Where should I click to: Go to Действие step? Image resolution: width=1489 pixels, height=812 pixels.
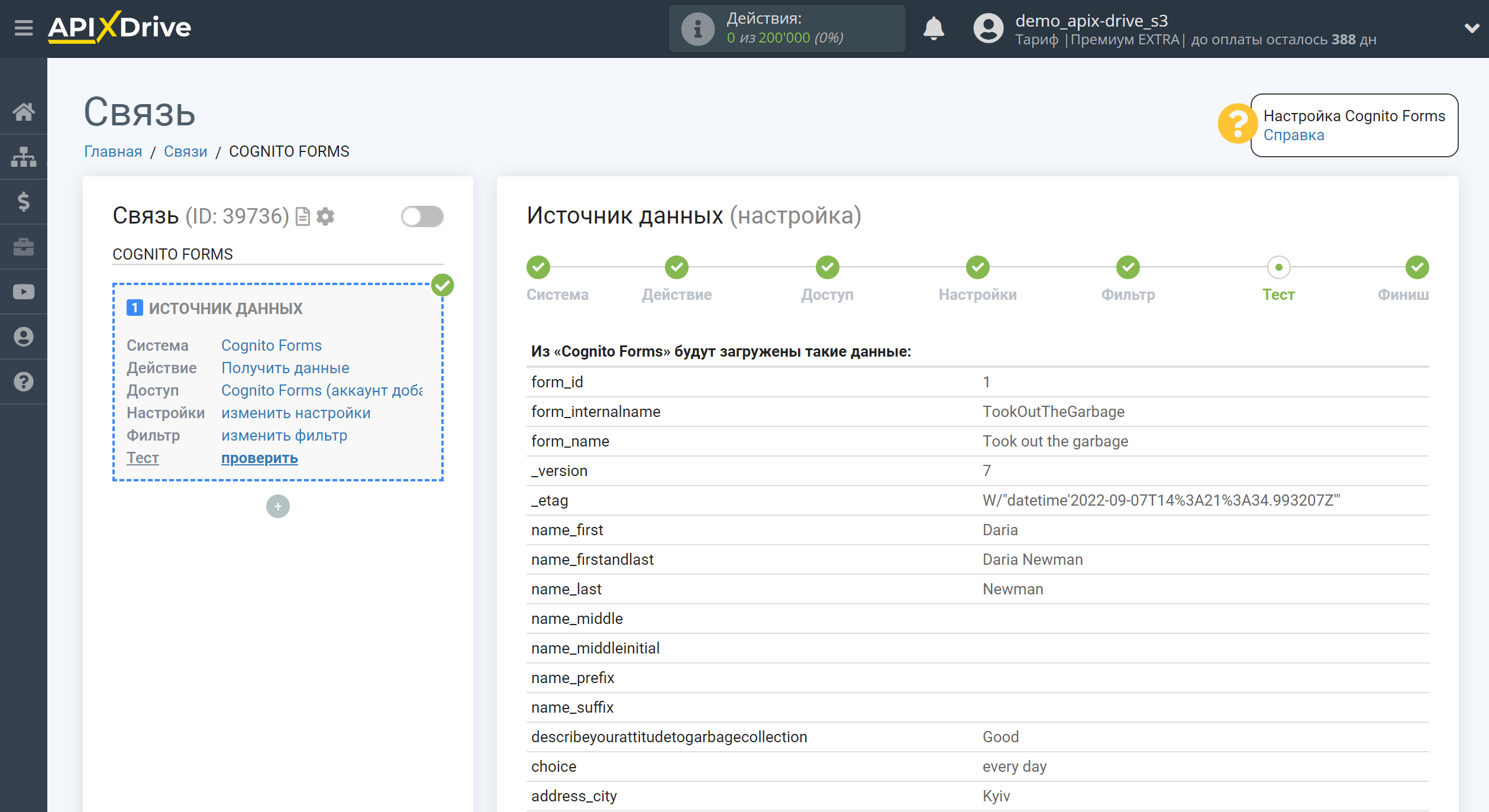(677, 267)
